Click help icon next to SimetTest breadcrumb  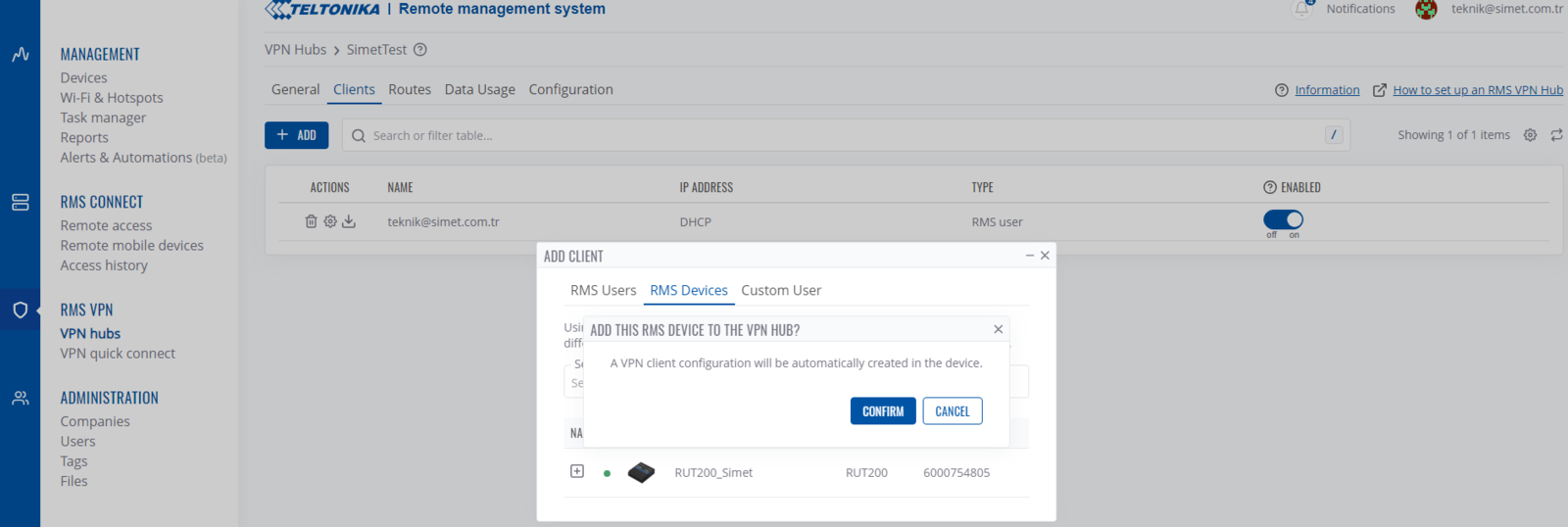(x=420, y=50)
